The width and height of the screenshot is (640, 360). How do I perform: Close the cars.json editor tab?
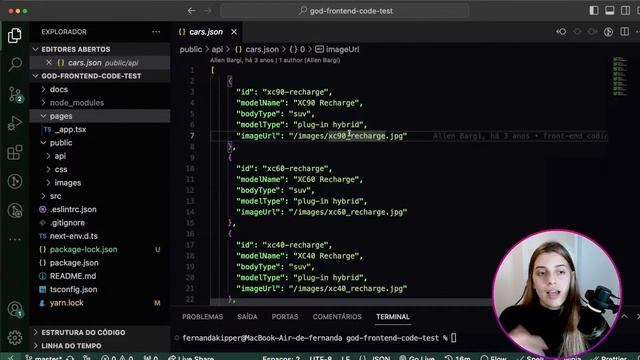point(234,32)
